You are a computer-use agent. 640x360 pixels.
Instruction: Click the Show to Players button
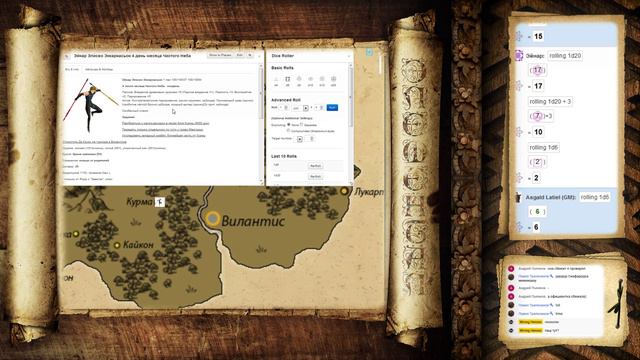click(x=220, y=55)
